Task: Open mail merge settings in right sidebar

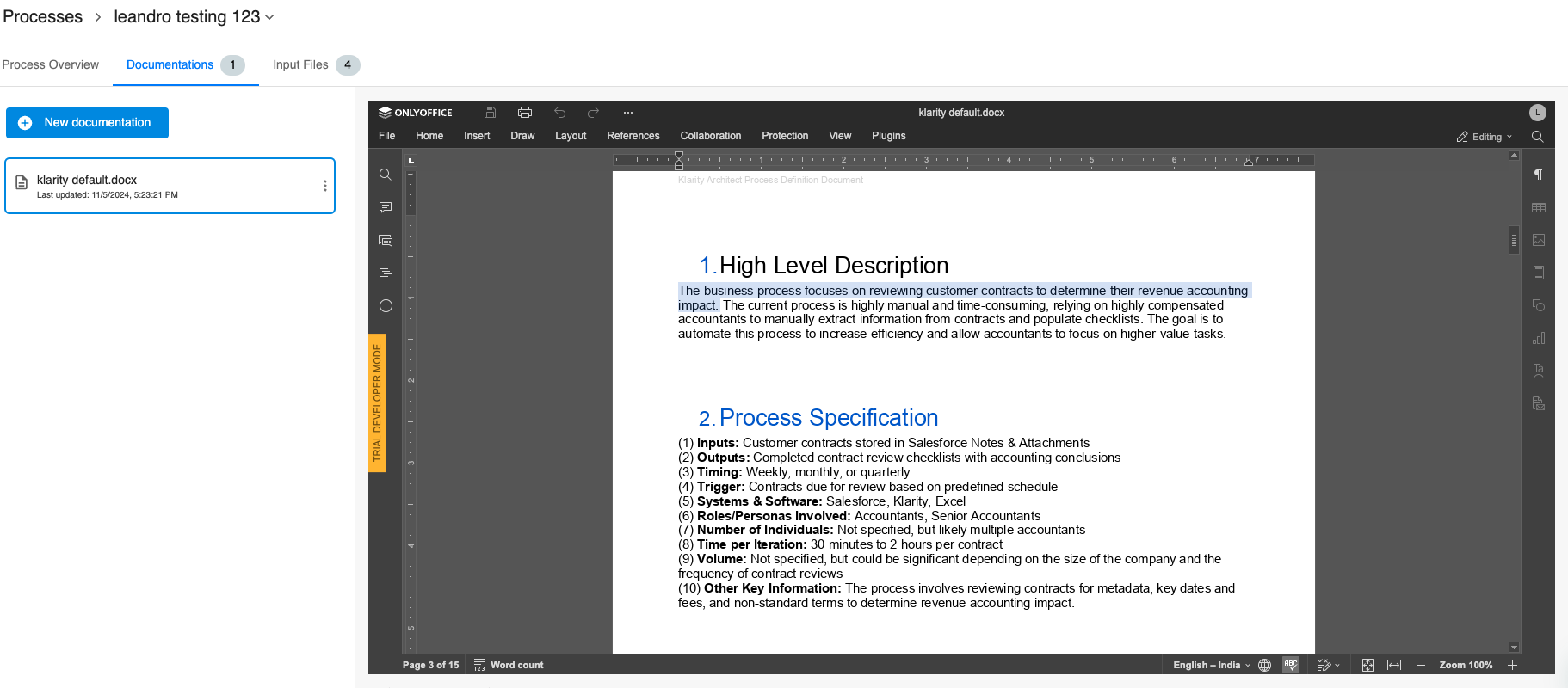Action: click(x=1539, y=403)
